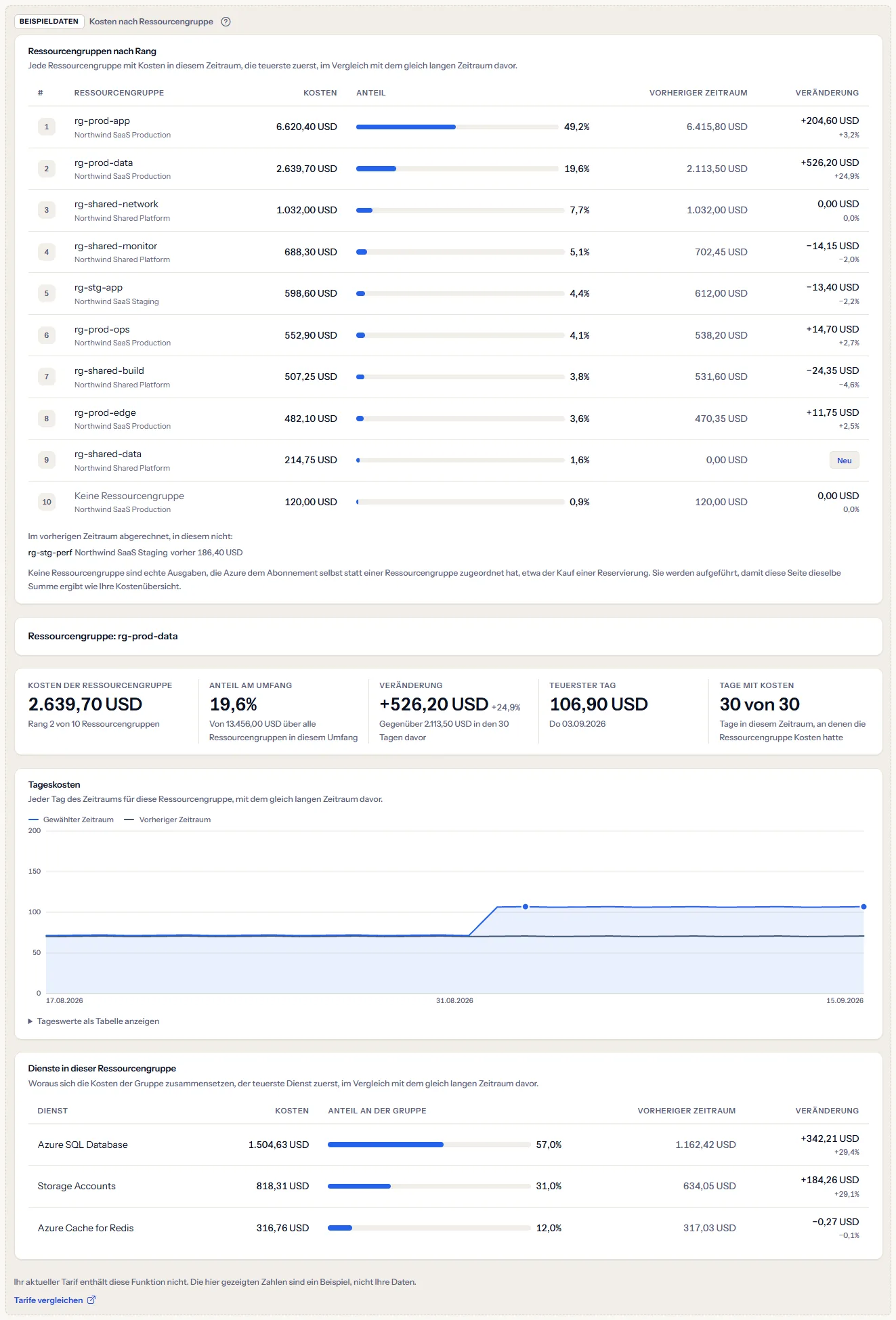Select the Azure Cache for Redis service name
The width and height of the screenshot is (896, 1320).
(x=86, y=1229)
